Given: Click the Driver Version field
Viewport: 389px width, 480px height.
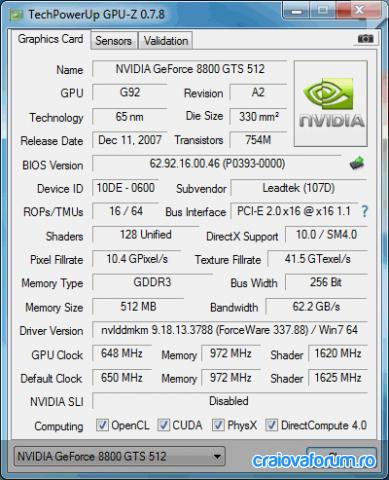Looking at the screenshot, I should tap(230, 330).
